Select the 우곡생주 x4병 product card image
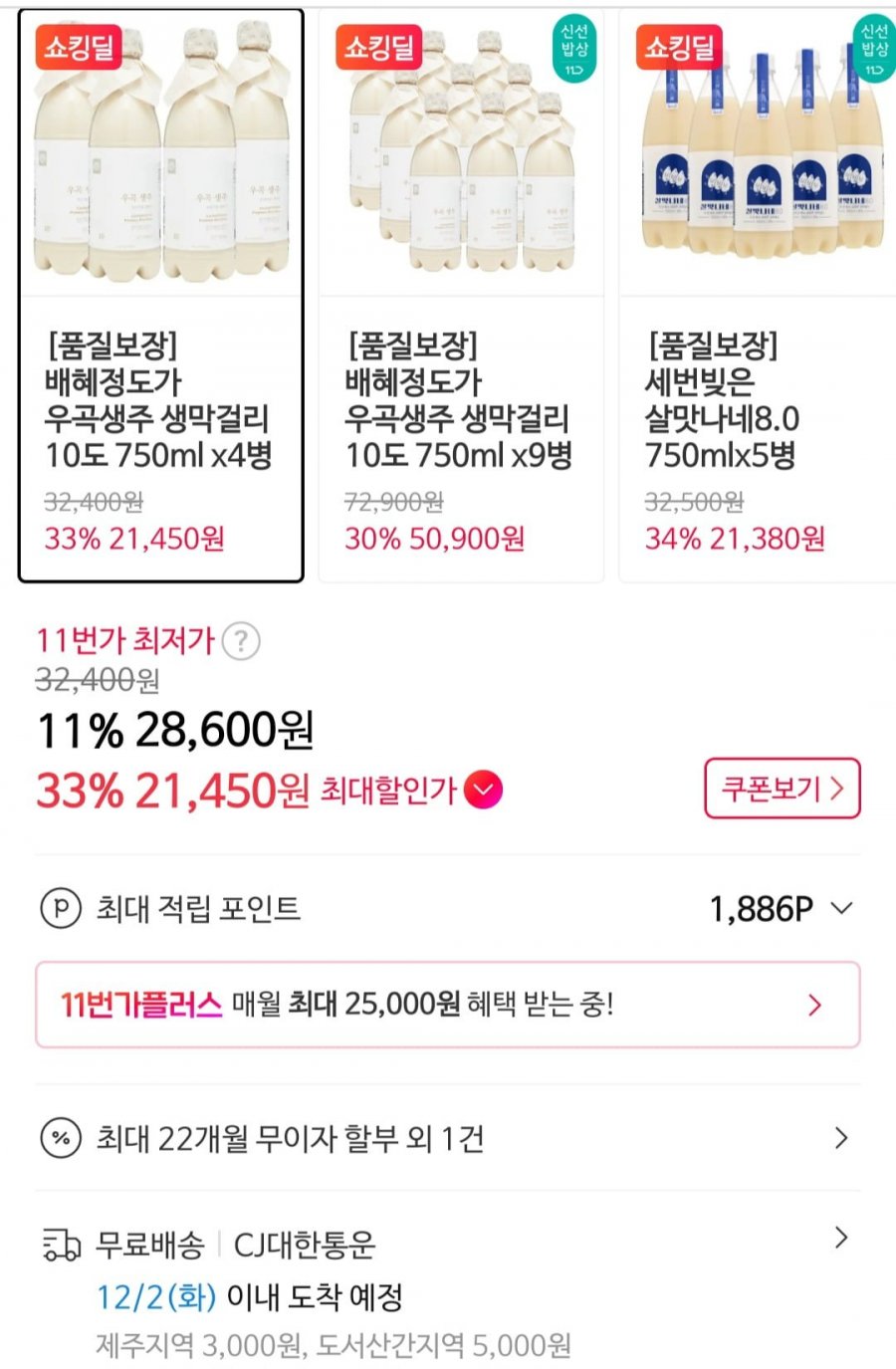Screen dimensions: 896x1369 click(161, 152)
